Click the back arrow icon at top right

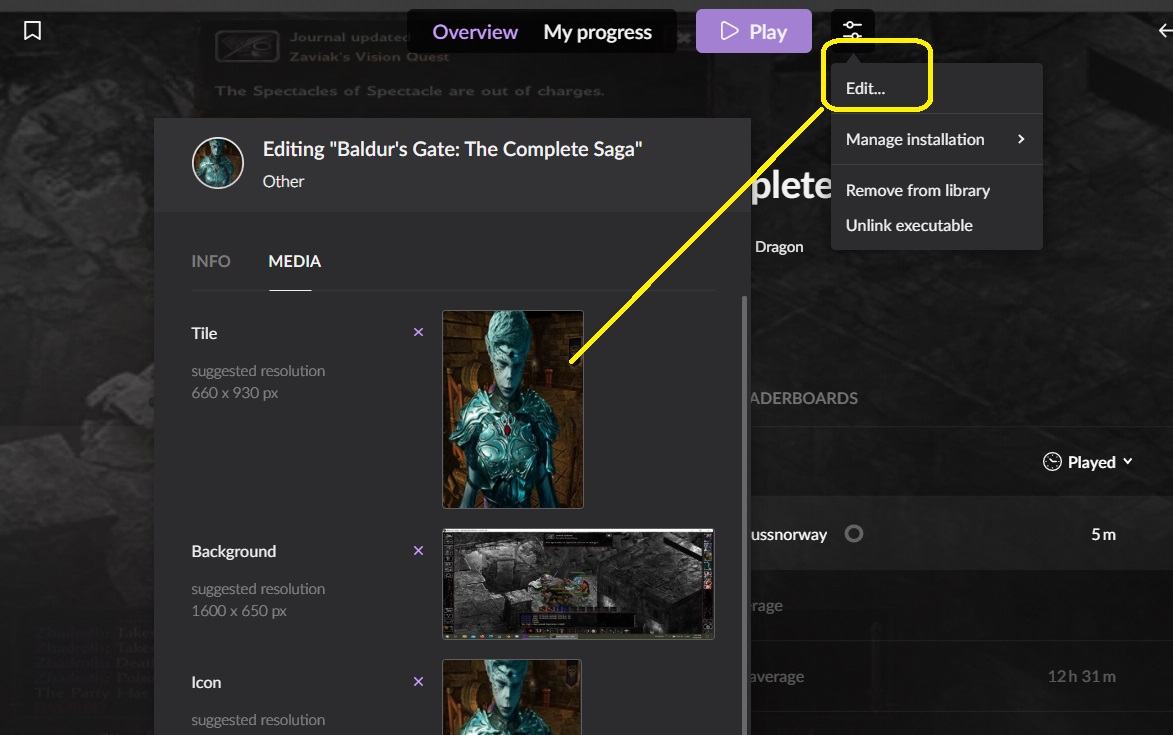click(1165, 31)
